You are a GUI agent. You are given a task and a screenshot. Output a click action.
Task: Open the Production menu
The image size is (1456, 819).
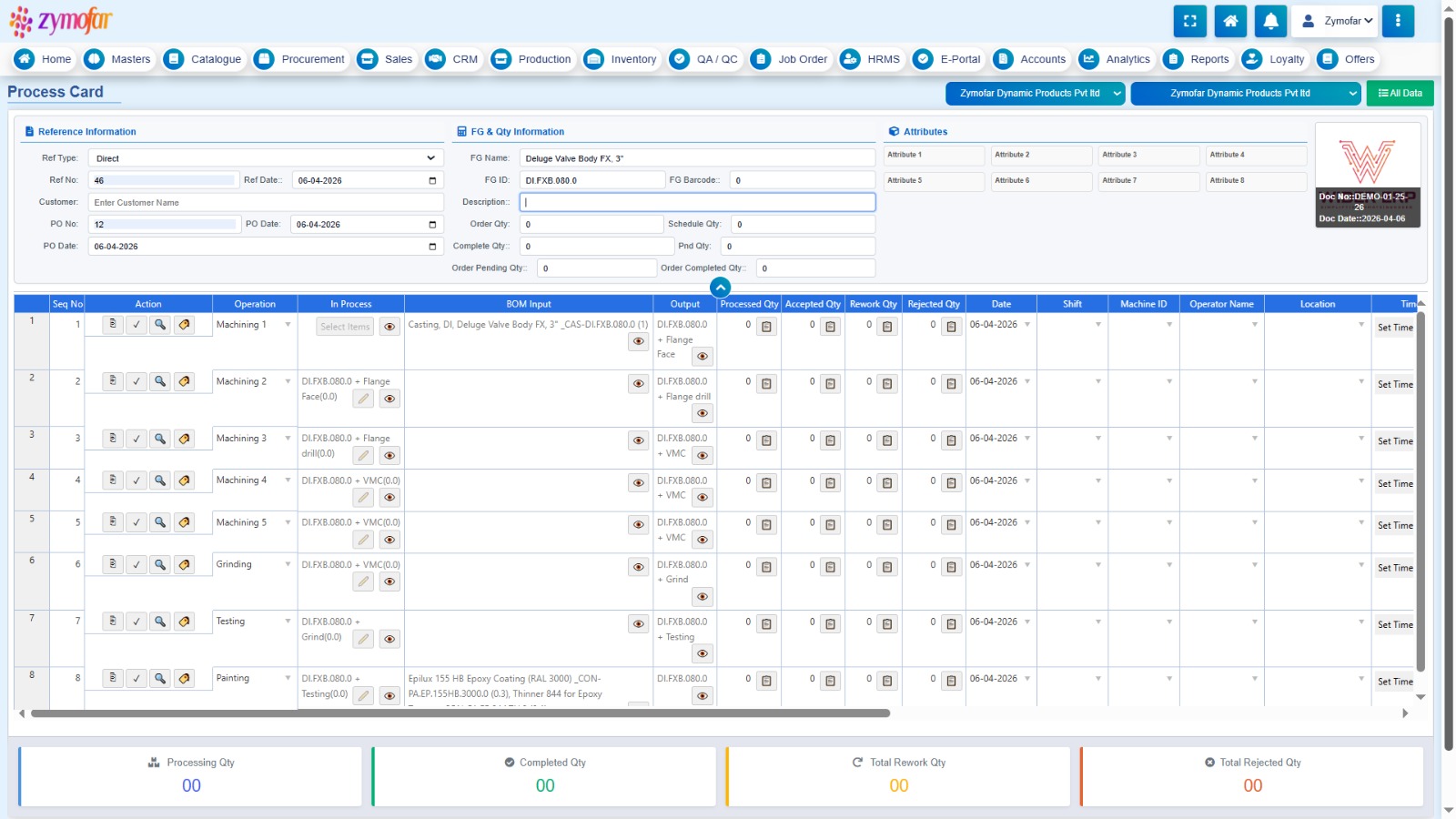[531, 59]
